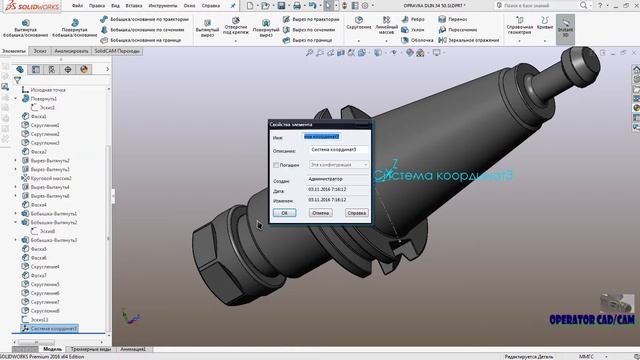The height and width of the screenshot is (360, 640).
Task: Open the Вставка menu
Action: 134,6
